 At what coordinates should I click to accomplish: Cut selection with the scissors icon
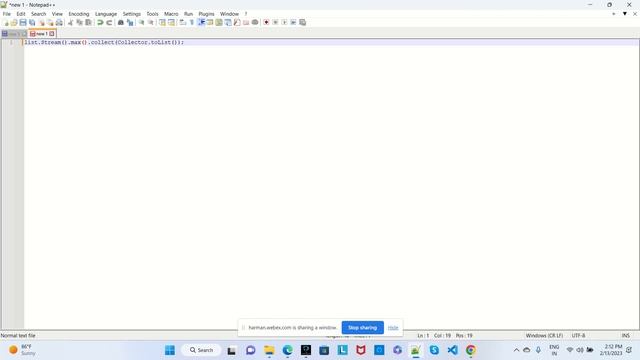coord(70,22)
